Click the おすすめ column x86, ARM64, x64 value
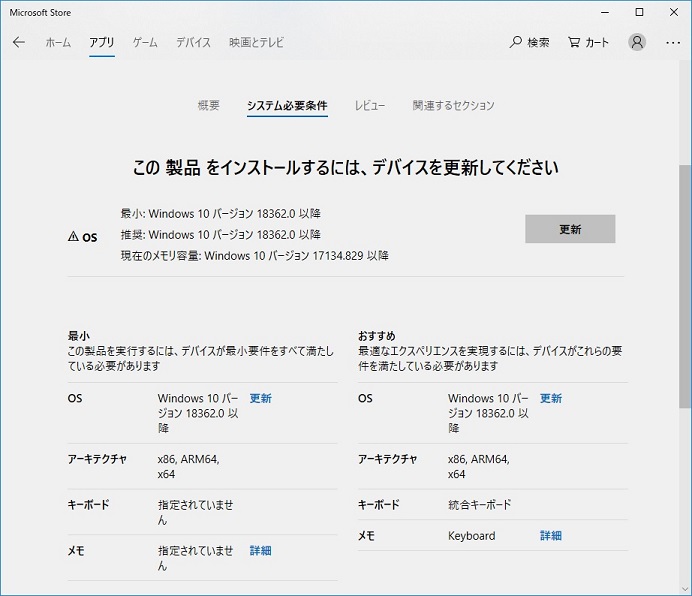This screenshot has width=692, height=596. point(479,467)
